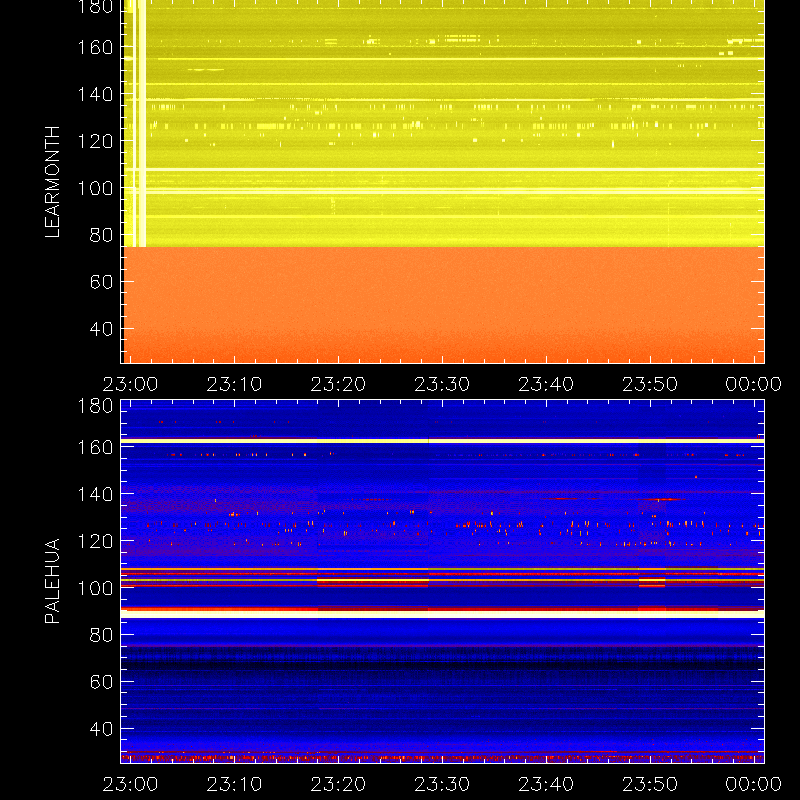
Task: Choose the 23:50 time label under Palehua plot
Action: pos(650,784)
